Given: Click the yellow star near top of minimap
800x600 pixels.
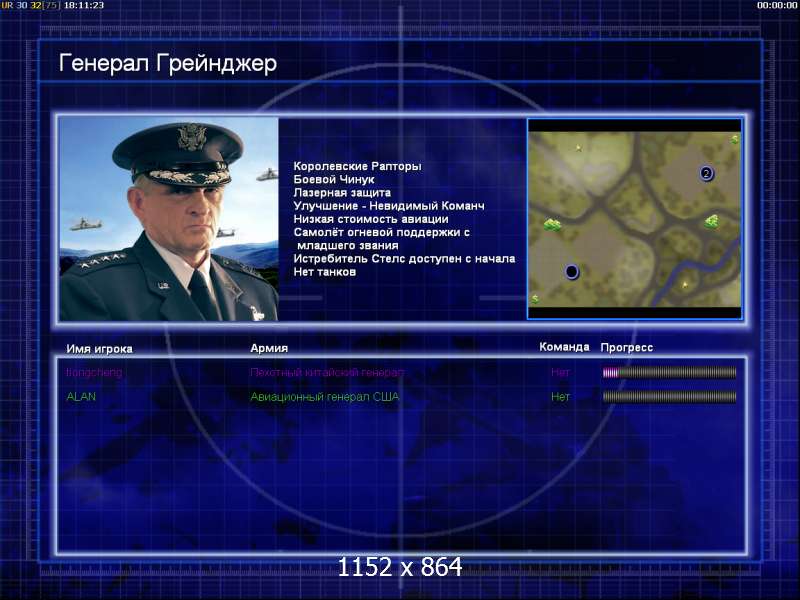Looking at the screenshot, I should point(579,148).
